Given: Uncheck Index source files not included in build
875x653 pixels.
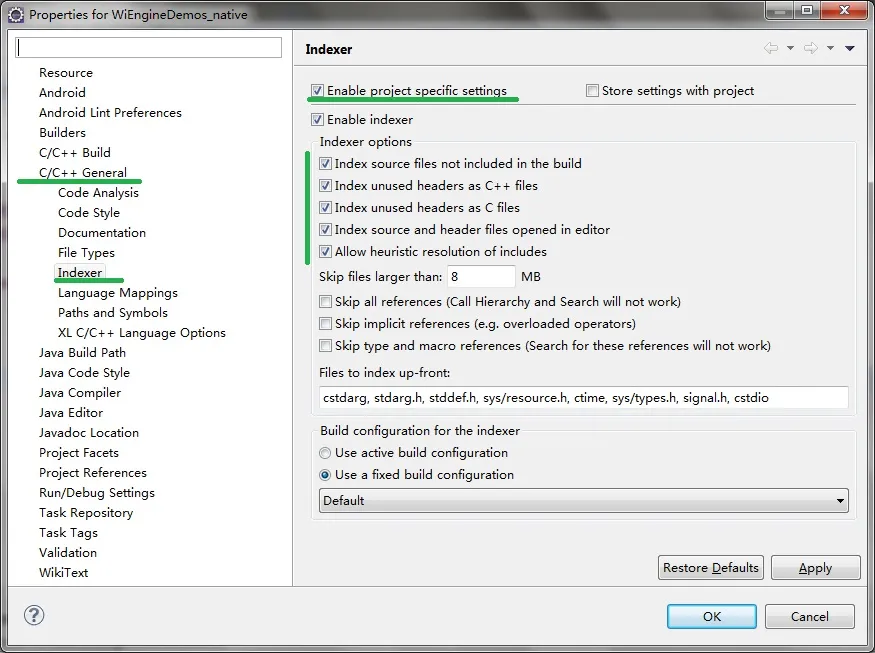Looking at the screenshot, I should pyautogui.click(x=325, y=164).
